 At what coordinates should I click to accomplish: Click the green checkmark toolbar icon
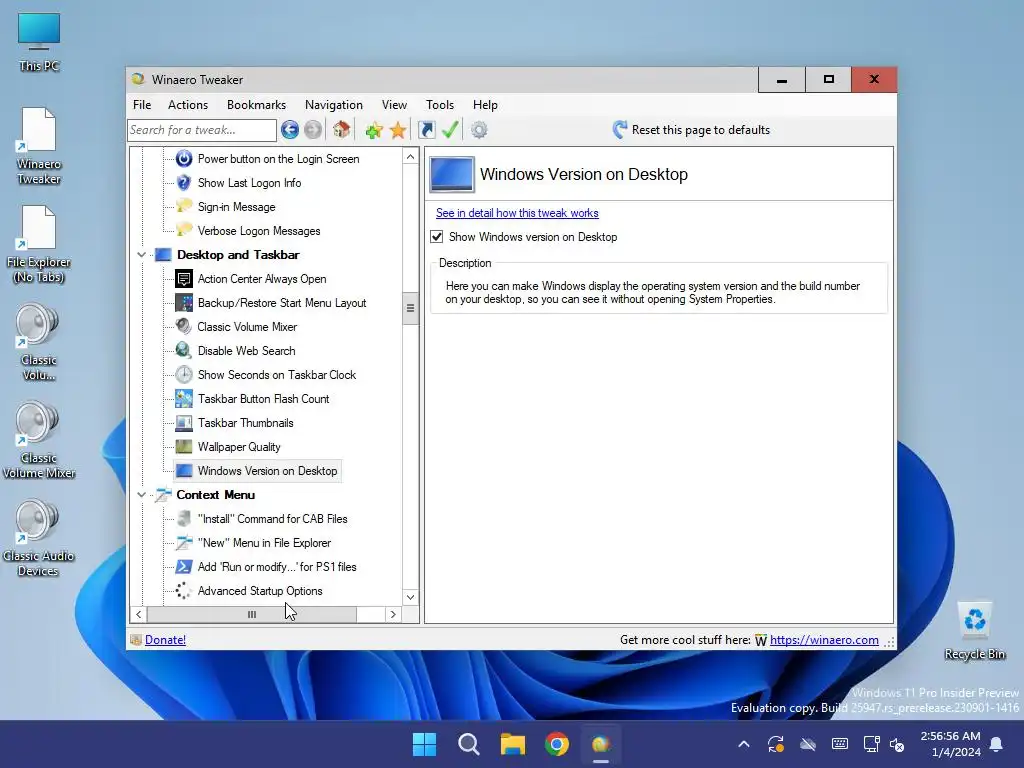click(x=450, y=129)
